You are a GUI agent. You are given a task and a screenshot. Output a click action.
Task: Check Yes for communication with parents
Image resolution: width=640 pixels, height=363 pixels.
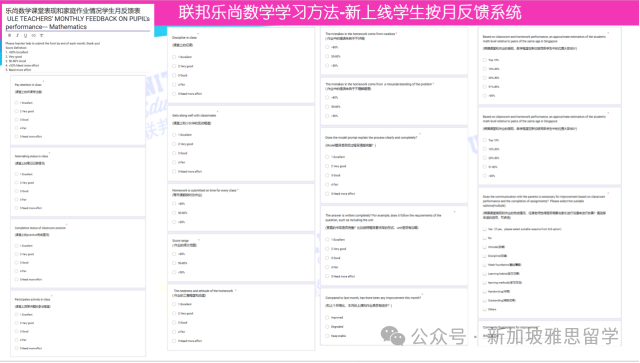(484, 229)
